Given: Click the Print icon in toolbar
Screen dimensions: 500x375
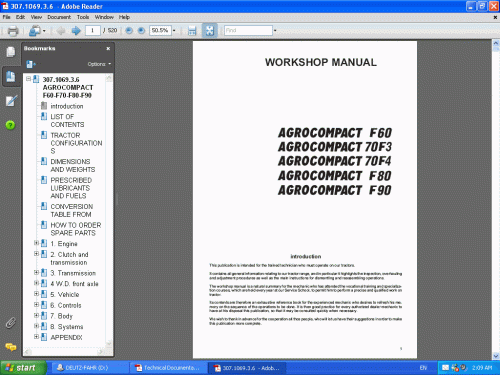Looking at the screenshot, I should pos(13,31).
